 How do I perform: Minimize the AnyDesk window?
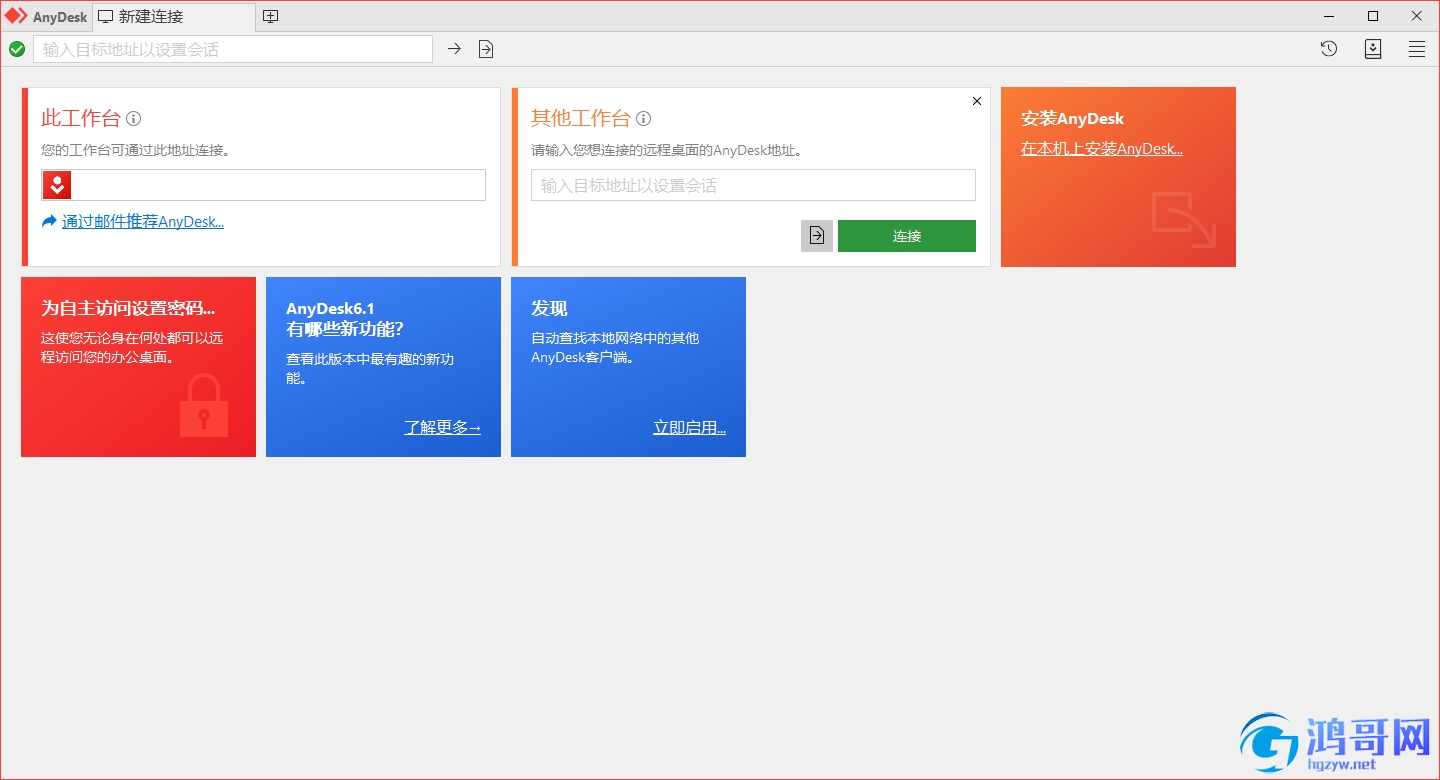coord(1329,16)
